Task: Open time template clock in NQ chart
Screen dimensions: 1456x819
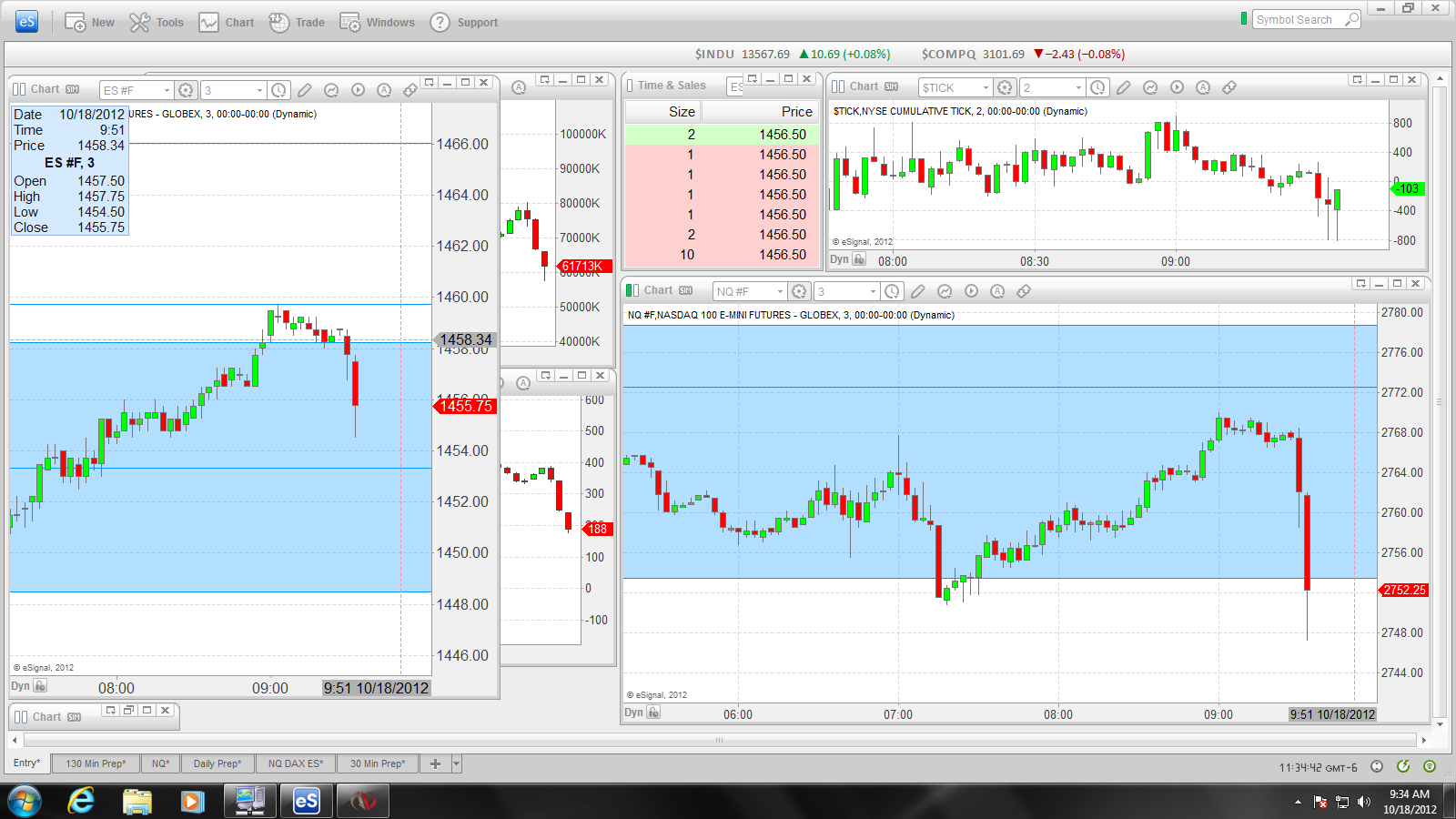Action: (893, 291)
